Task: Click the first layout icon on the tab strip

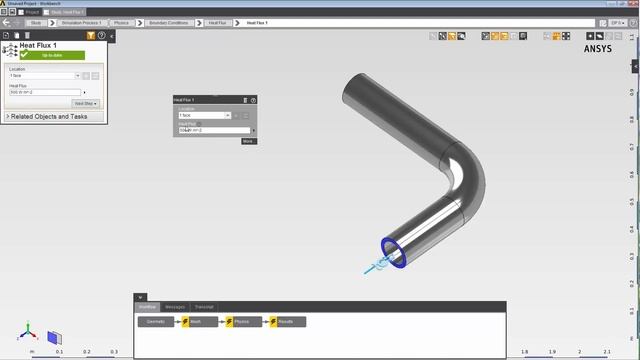Action: (4, 12)
